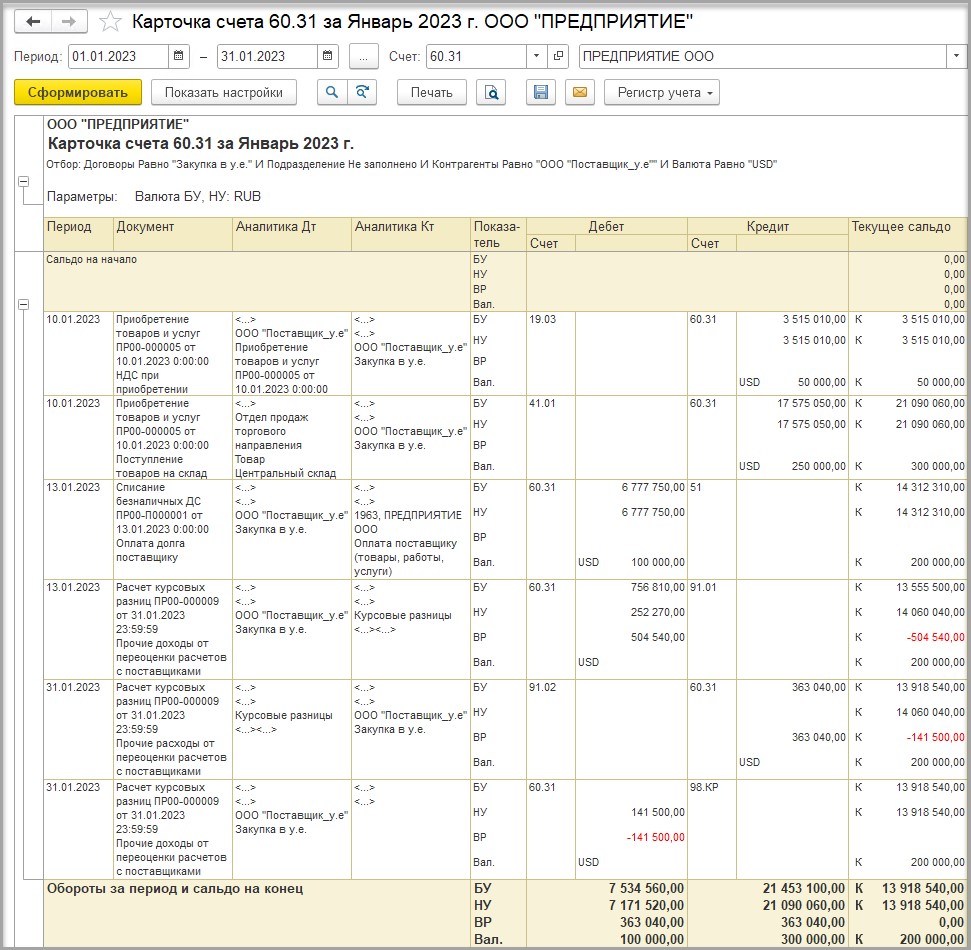Click the Печать button
The image size is (971, 950).
(x=432, y=93)
